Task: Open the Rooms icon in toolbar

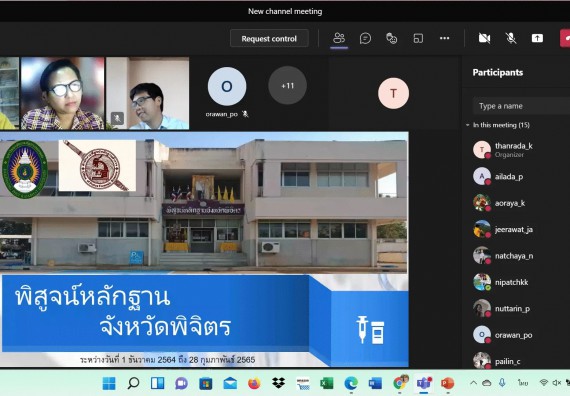Action: (418, 38)
